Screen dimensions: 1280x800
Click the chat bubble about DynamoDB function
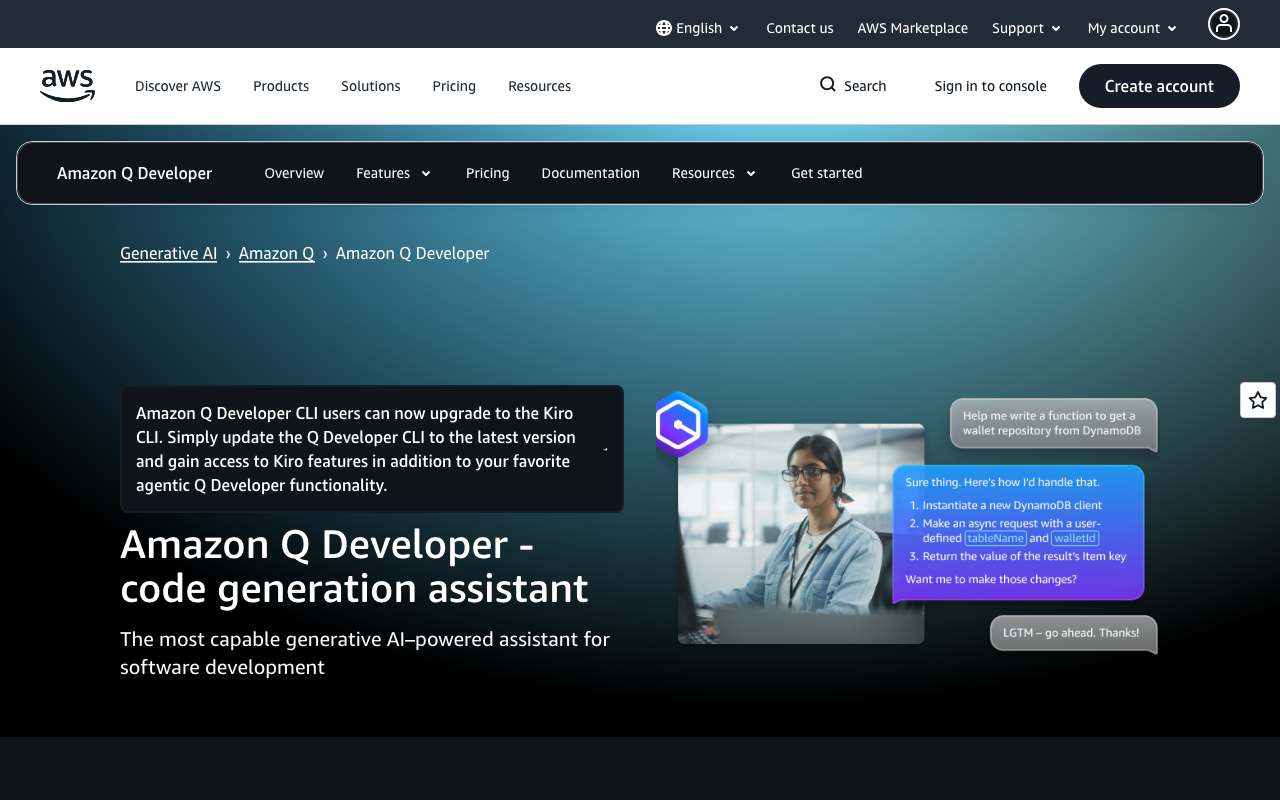tap(1053, 424)
